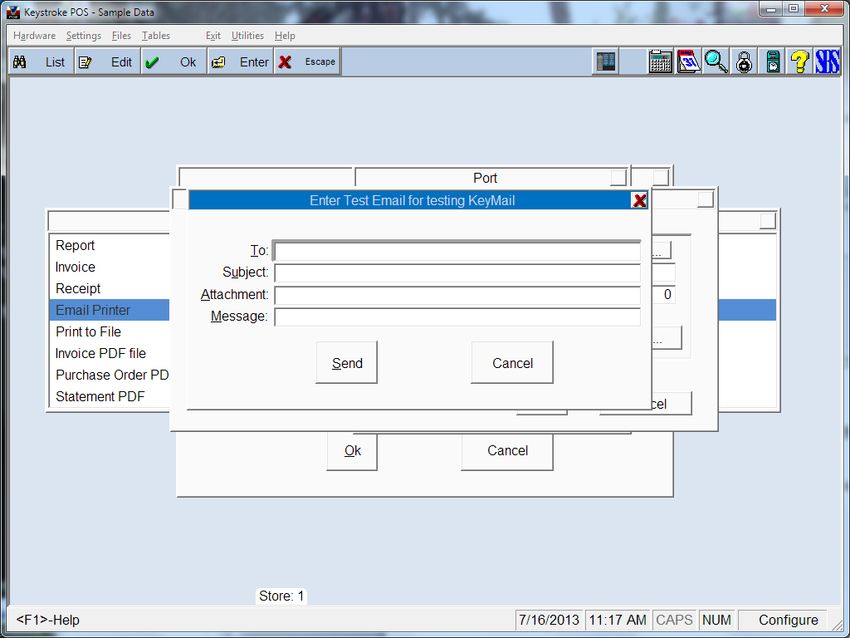Click the field showing value 0
850x638 pixels.
tap(664, 294)
